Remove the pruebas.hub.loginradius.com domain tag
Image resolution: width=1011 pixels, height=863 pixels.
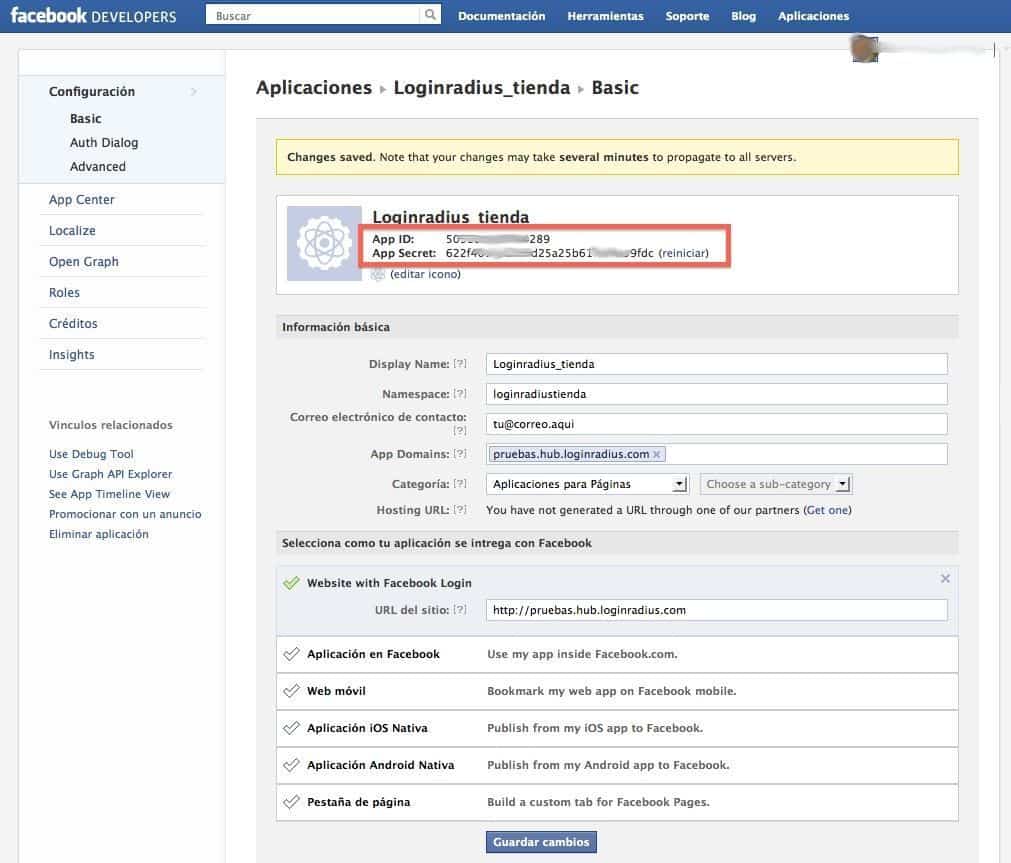pyautogui.click(x=656, y=455)
